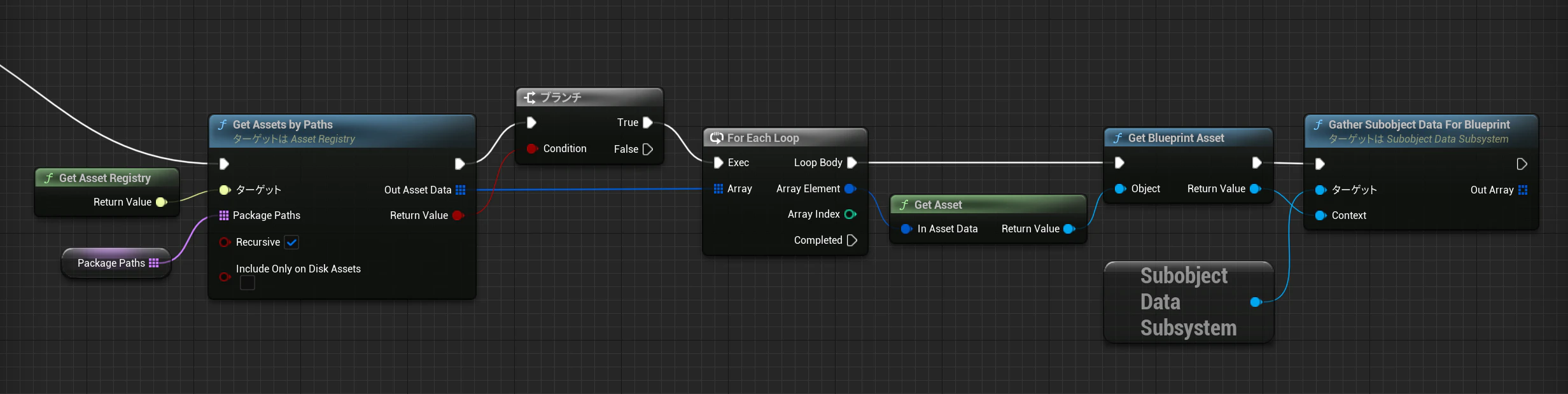The width and height of the screenshot is (1568, 394).
Task: Click the Out Array output pin
Action: pos(1523,190)
